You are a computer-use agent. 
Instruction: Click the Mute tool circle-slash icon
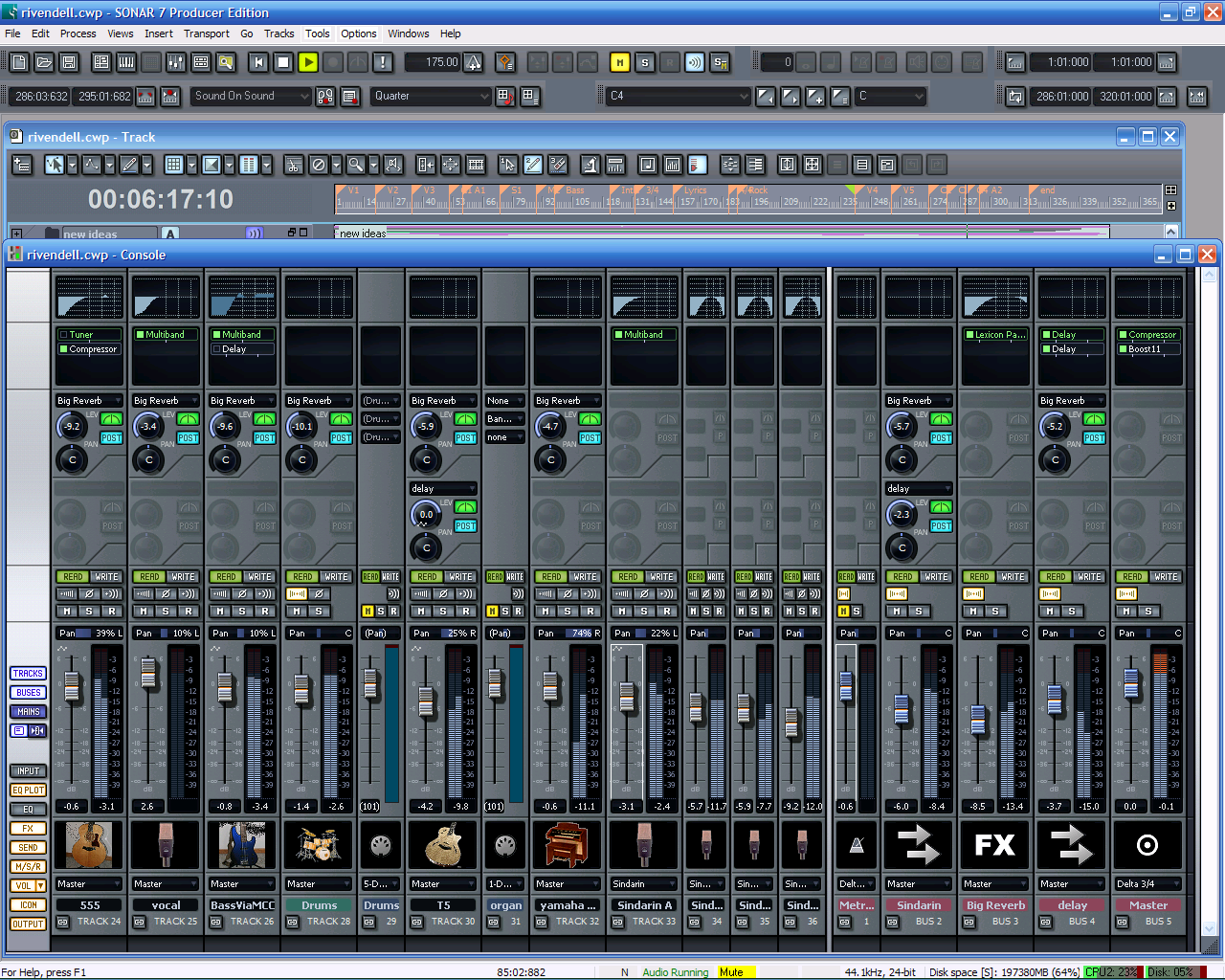(x=319, y=165)
